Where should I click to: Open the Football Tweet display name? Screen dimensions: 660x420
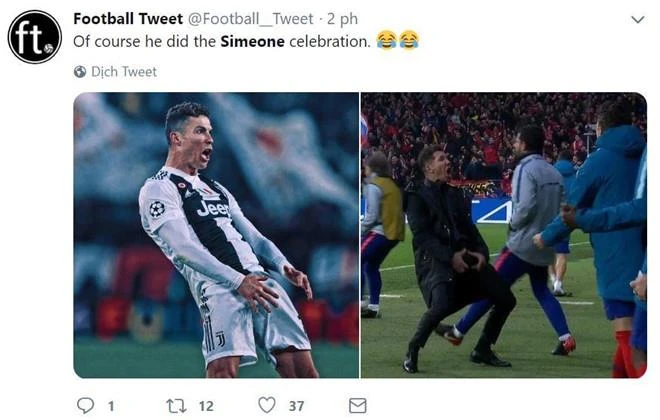click(128, 19)
